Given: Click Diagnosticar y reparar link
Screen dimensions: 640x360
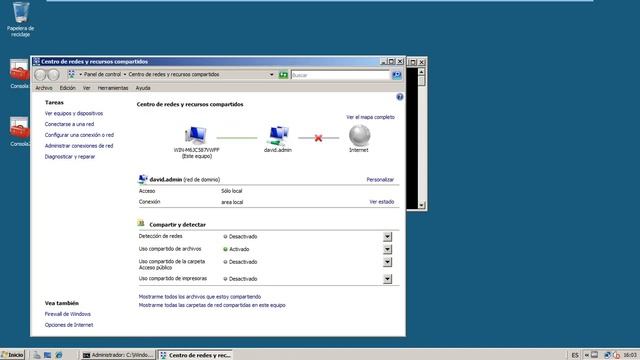Looking at the screenshot, I should click(x=70, y=157).
